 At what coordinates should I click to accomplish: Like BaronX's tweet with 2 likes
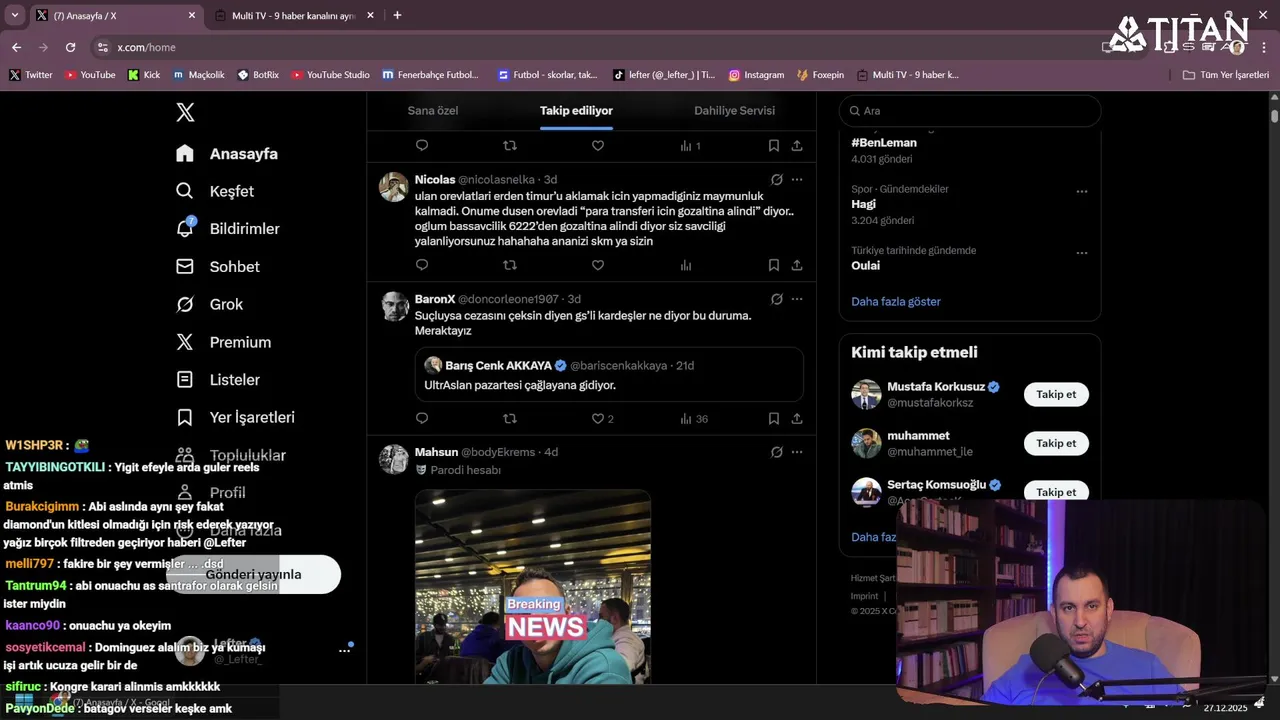click(602, 418)
